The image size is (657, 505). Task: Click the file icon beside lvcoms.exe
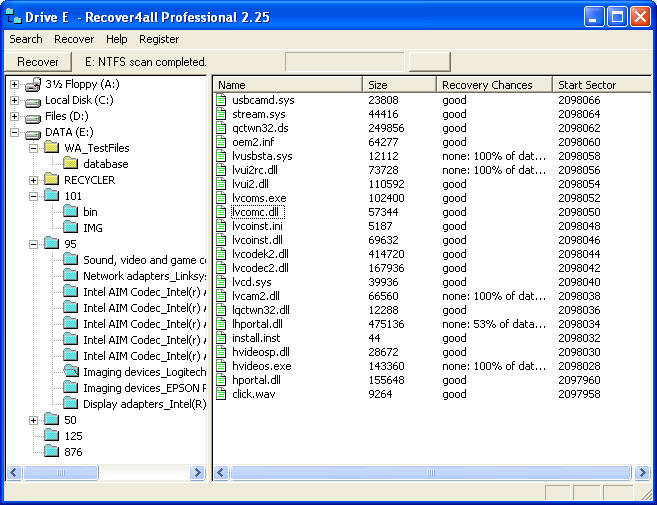coord(221,198)
